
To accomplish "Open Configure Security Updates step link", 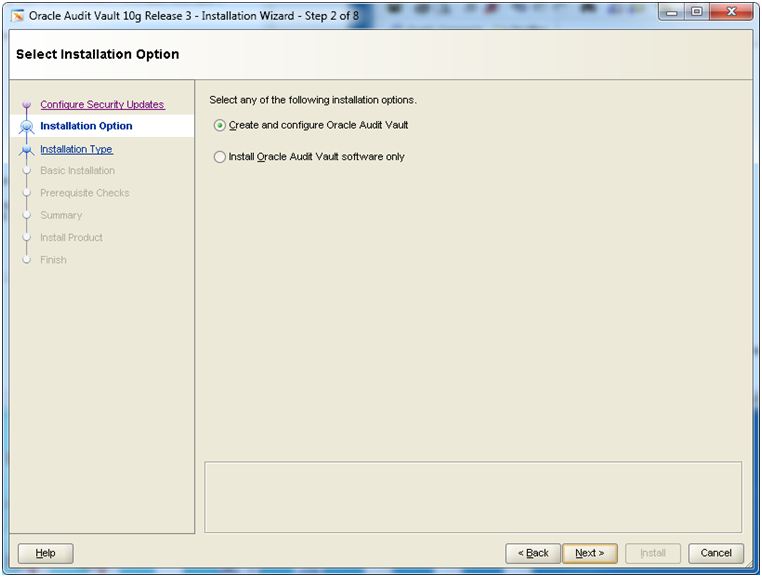I will (102, 105).
